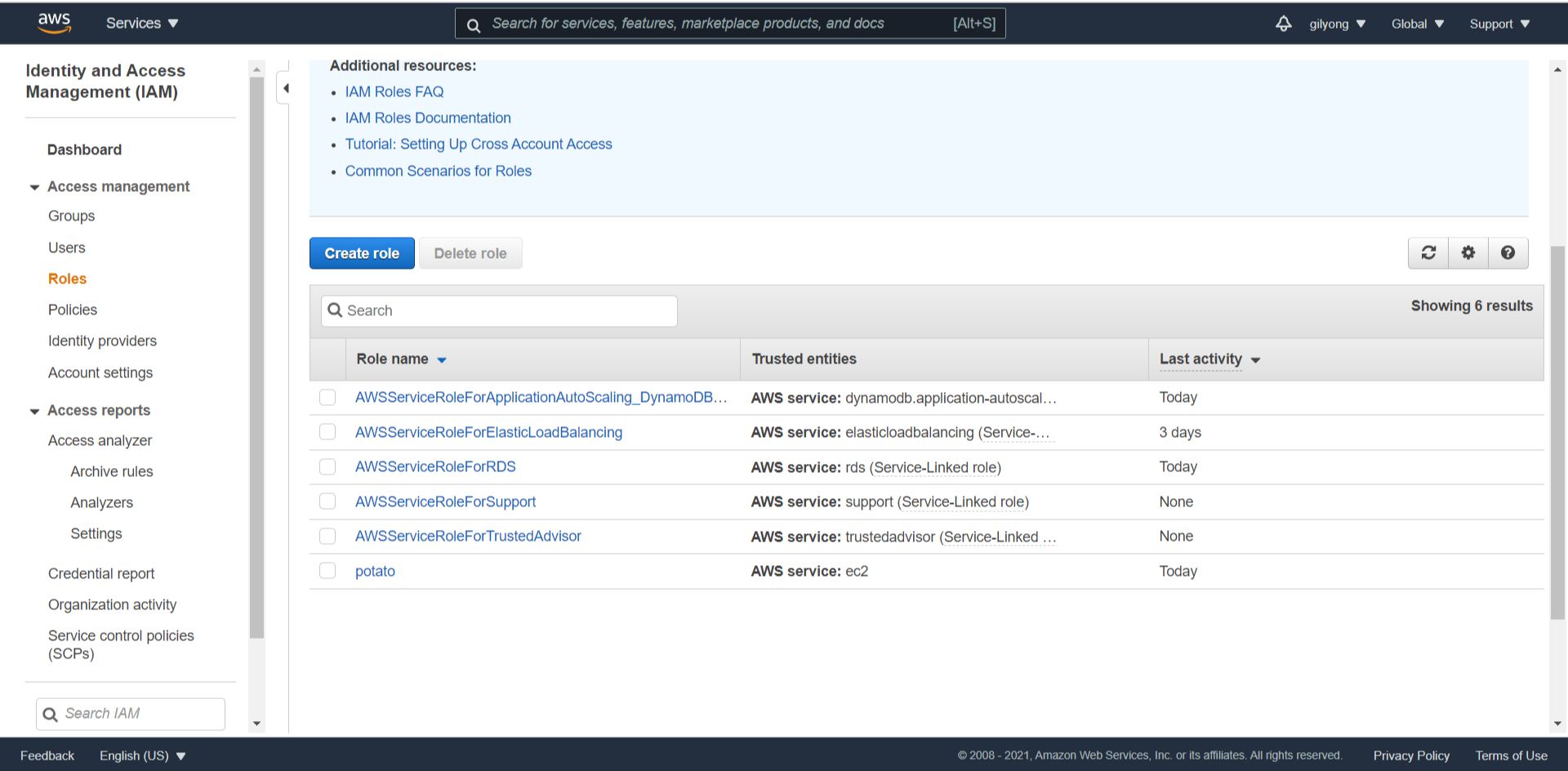The width and height of the screenshot is (1568, 771).
Task: Click sidebar scroll down arrow
Action: point(256,724)
